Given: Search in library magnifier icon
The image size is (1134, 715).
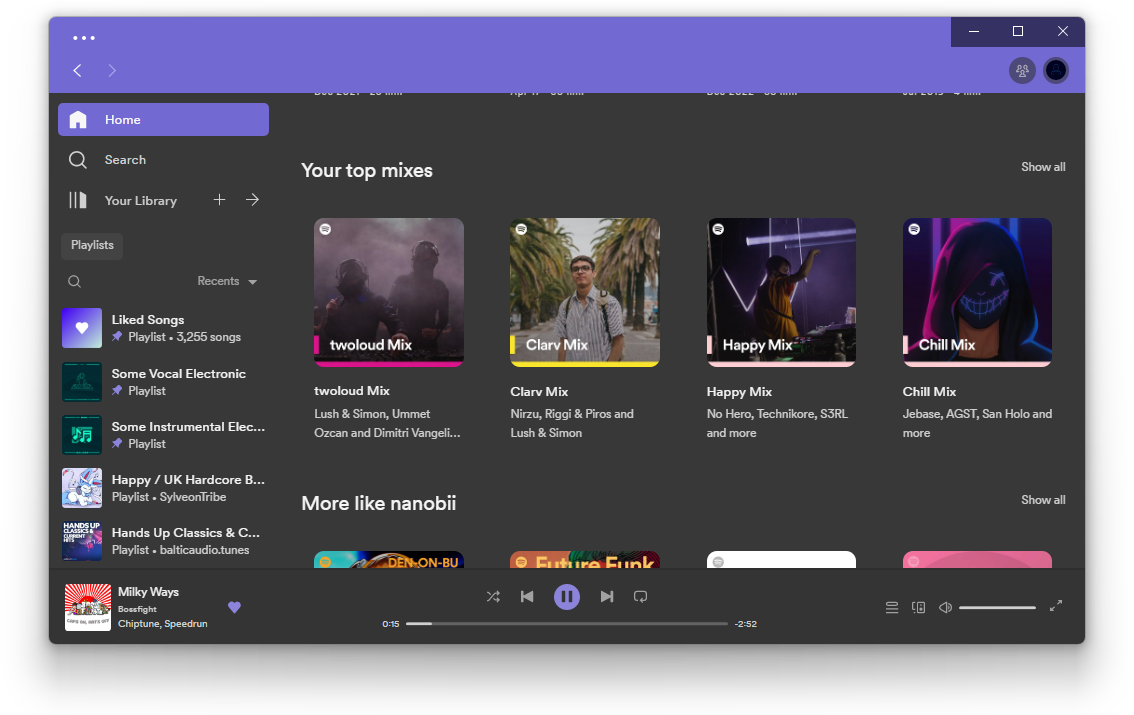Looking at the screenshot, I should (74, 281).
